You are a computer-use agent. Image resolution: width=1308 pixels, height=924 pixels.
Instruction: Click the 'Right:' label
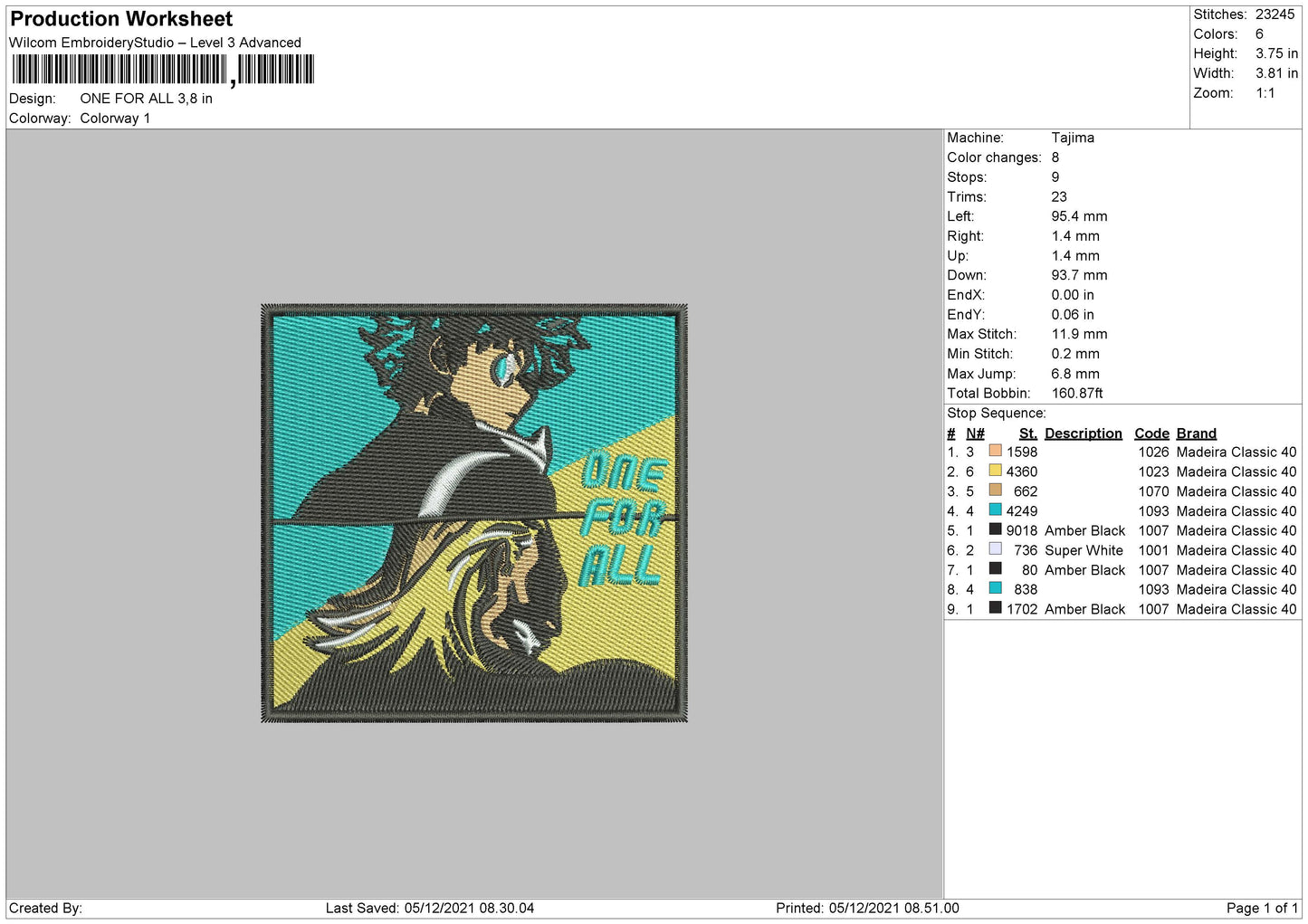pos(965,236)
